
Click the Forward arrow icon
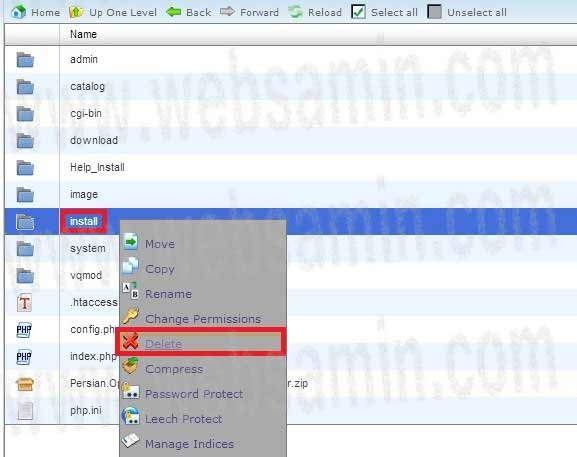(227, 12)
